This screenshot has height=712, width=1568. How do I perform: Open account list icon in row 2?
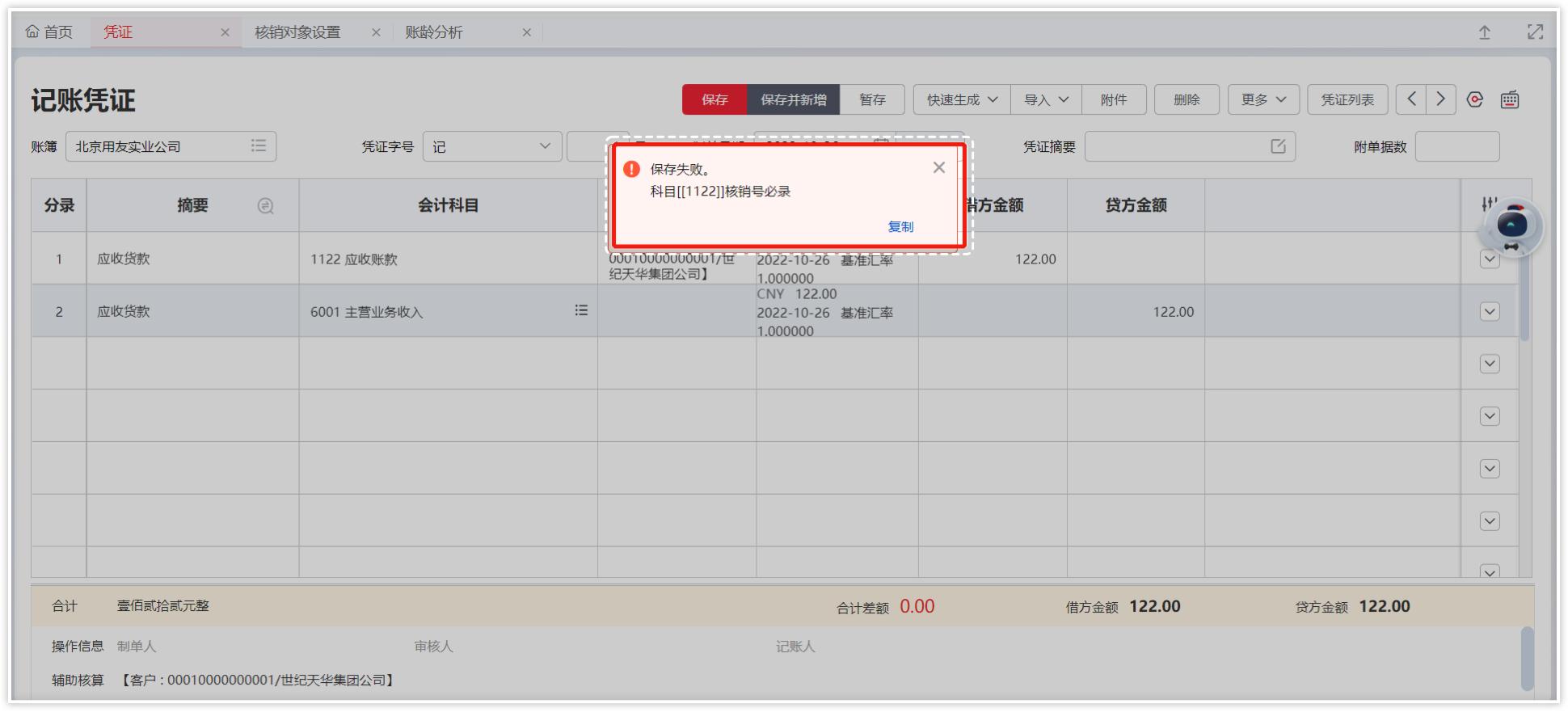pos(581,310)
